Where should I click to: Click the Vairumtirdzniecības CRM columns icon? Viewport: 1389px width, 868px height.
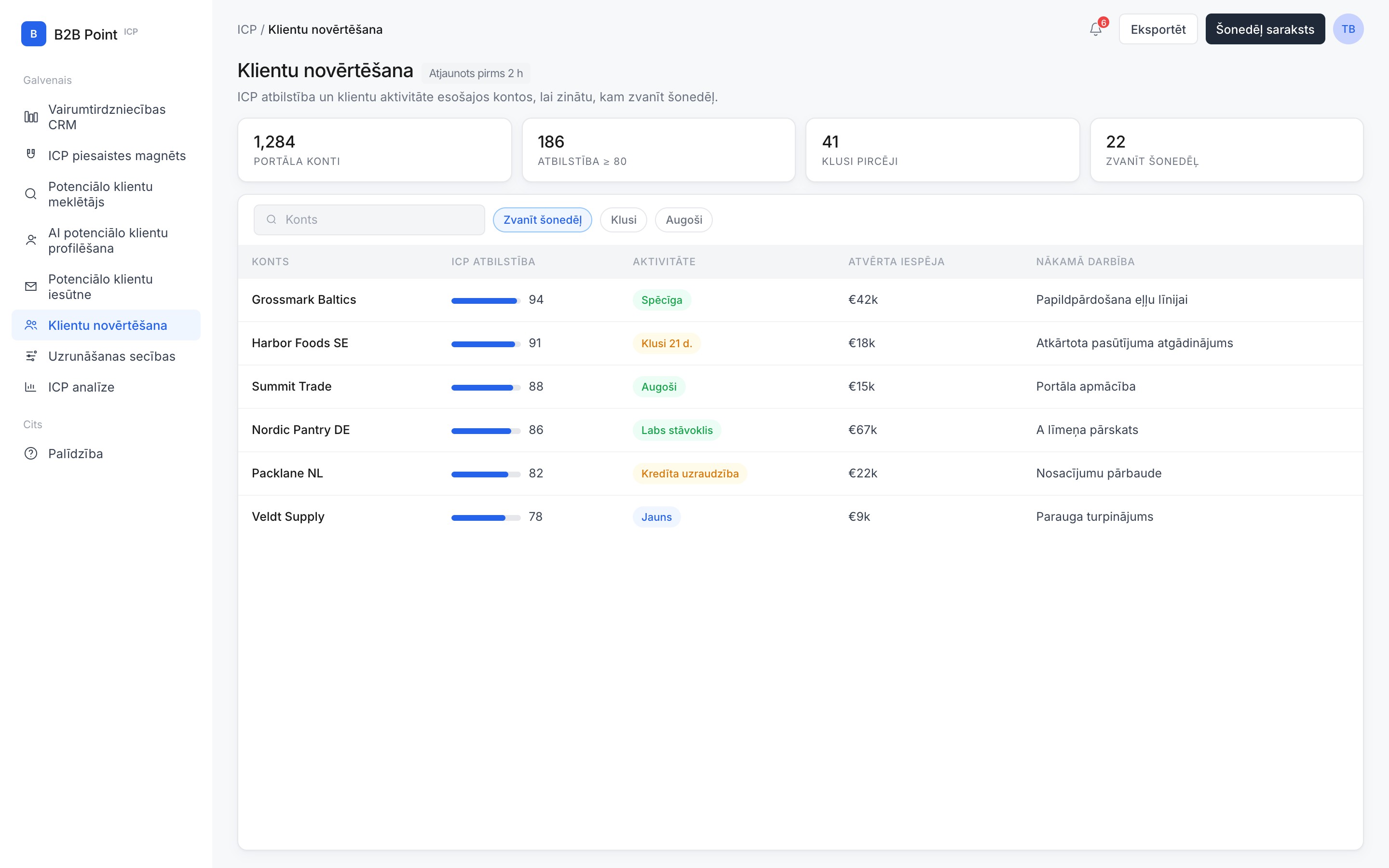31,117
